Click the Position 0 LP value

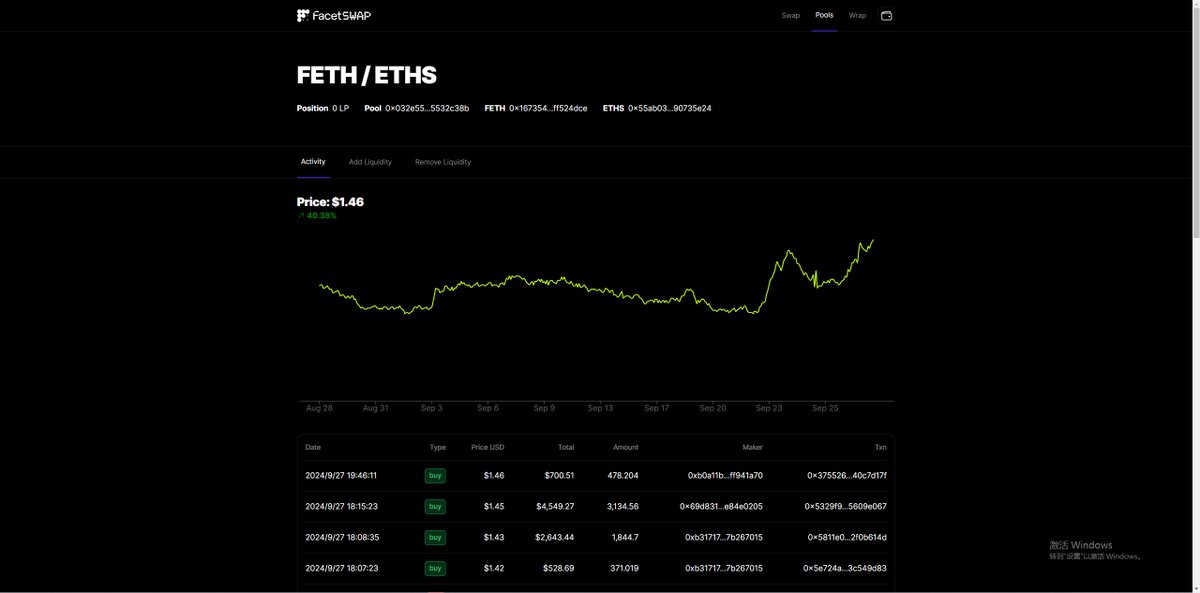pyautogui.click(x=340, y=108)
